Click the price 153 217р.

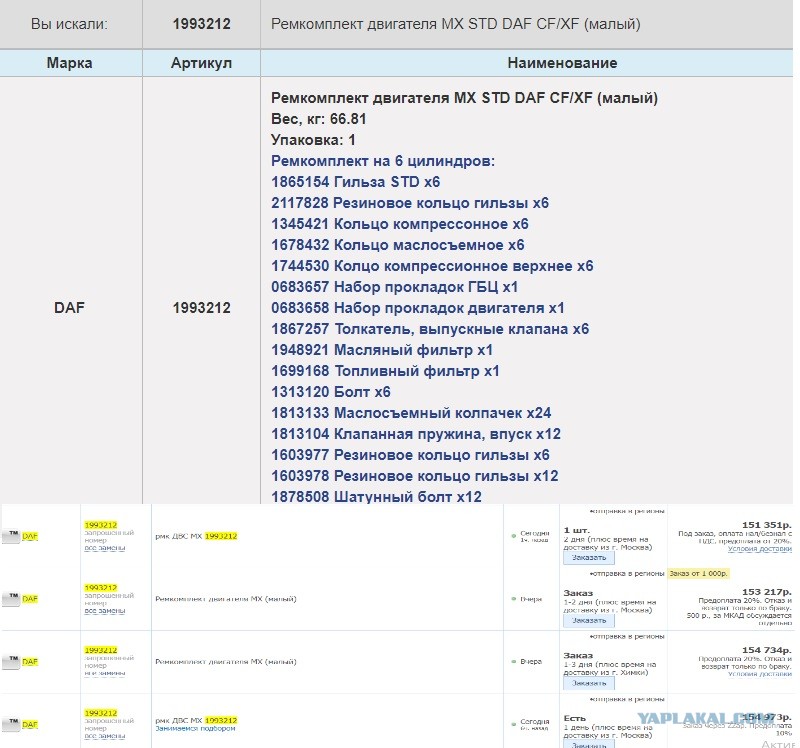[x=767, y=592]
